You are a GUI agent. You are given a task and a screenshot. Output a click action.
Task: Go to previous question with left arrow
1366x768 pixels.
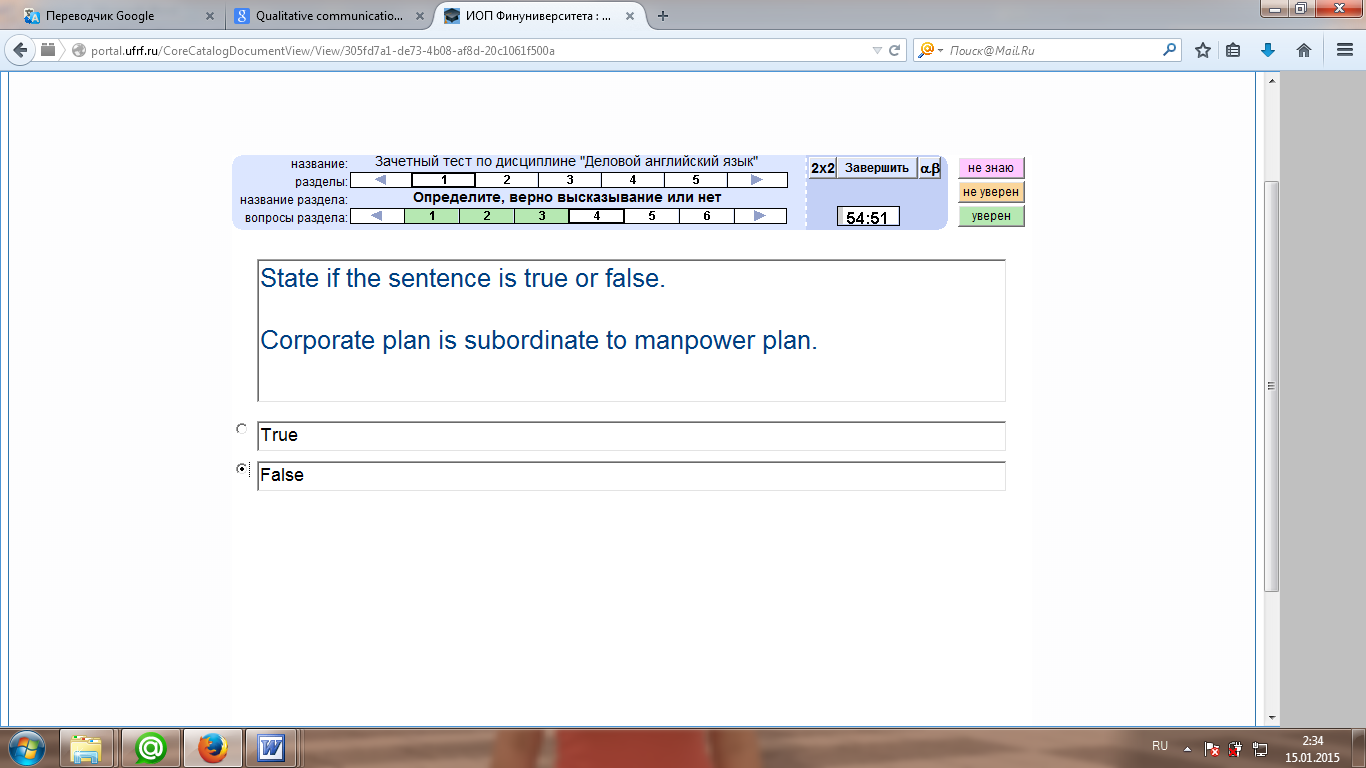click(x=377, y=216)
